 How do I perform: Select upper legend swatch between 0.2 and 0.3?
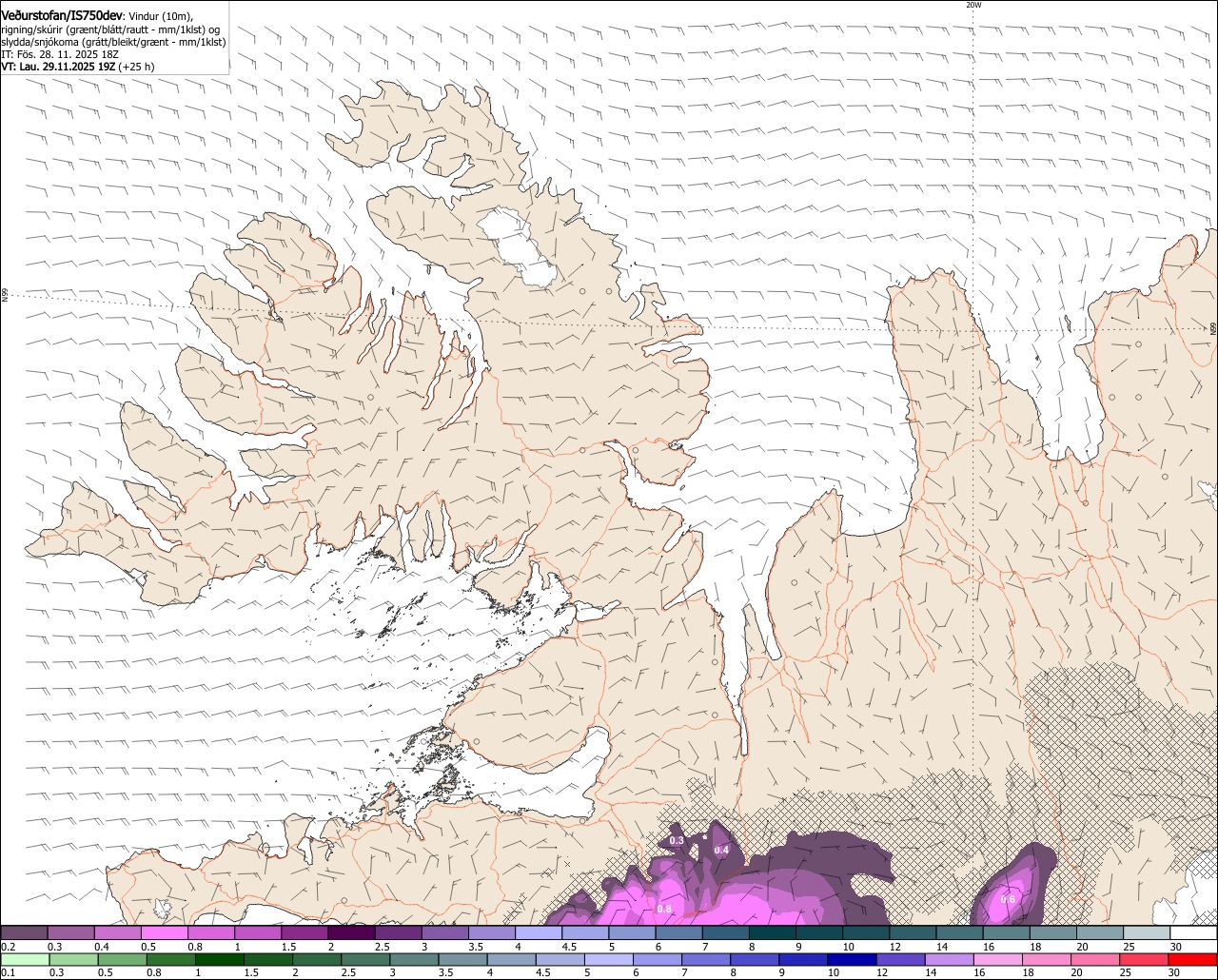[24, 933]
